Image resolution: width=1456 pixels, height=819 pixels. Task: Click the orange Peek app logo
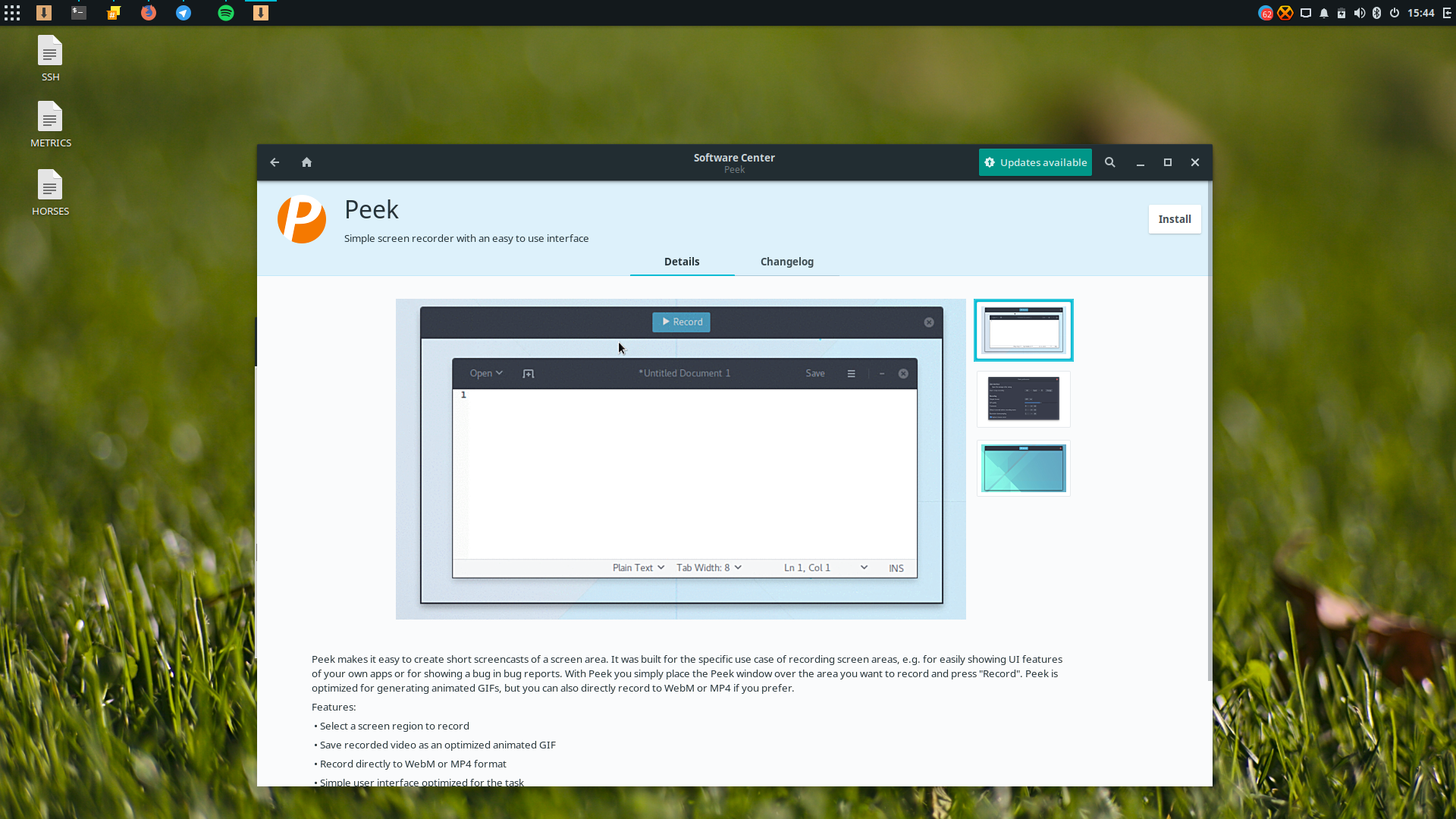pos(302,219)
